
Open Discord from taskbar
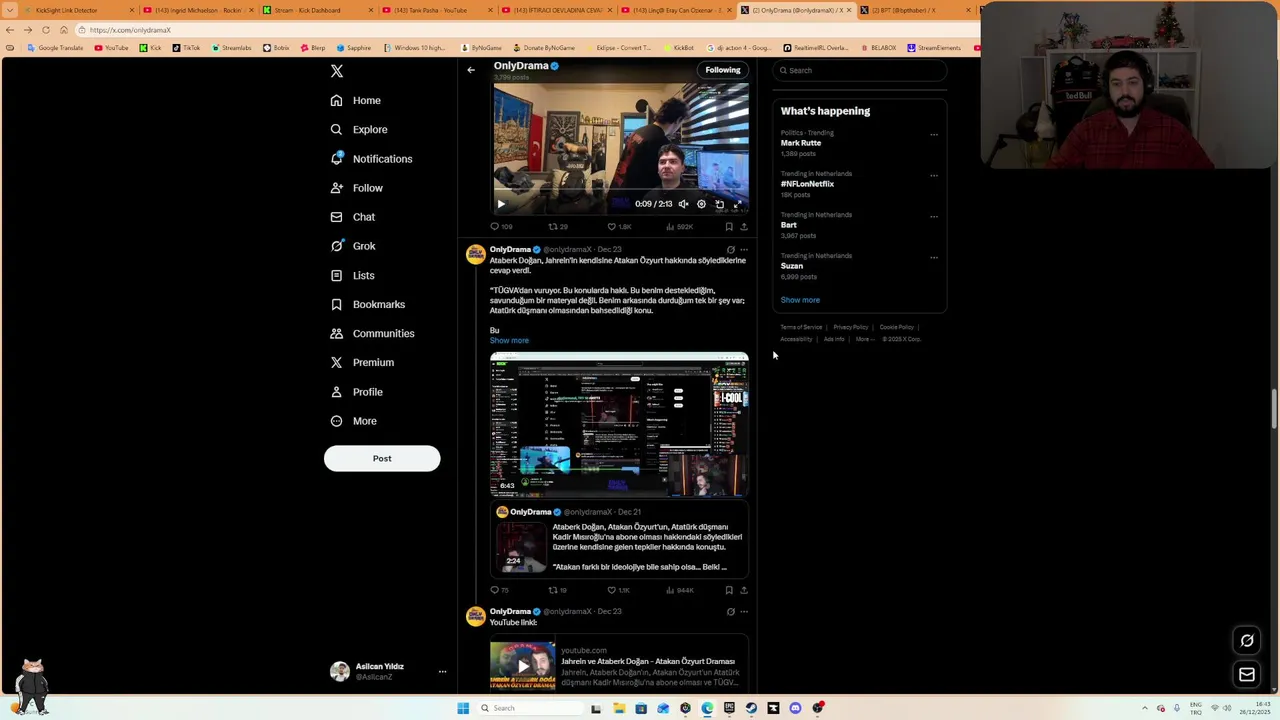(795, 708)
